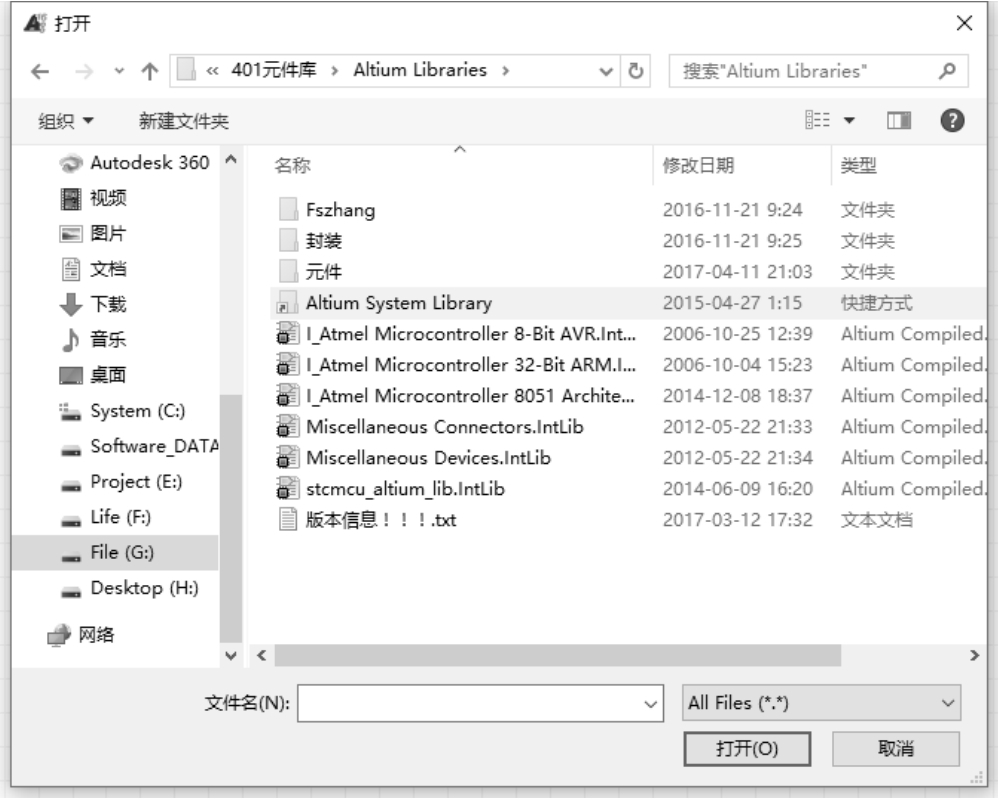Viewport: 998px width, 799px height.
Task: Click date 2017-04-11 21:03 of 元件
Action: (x=738, y=272)
